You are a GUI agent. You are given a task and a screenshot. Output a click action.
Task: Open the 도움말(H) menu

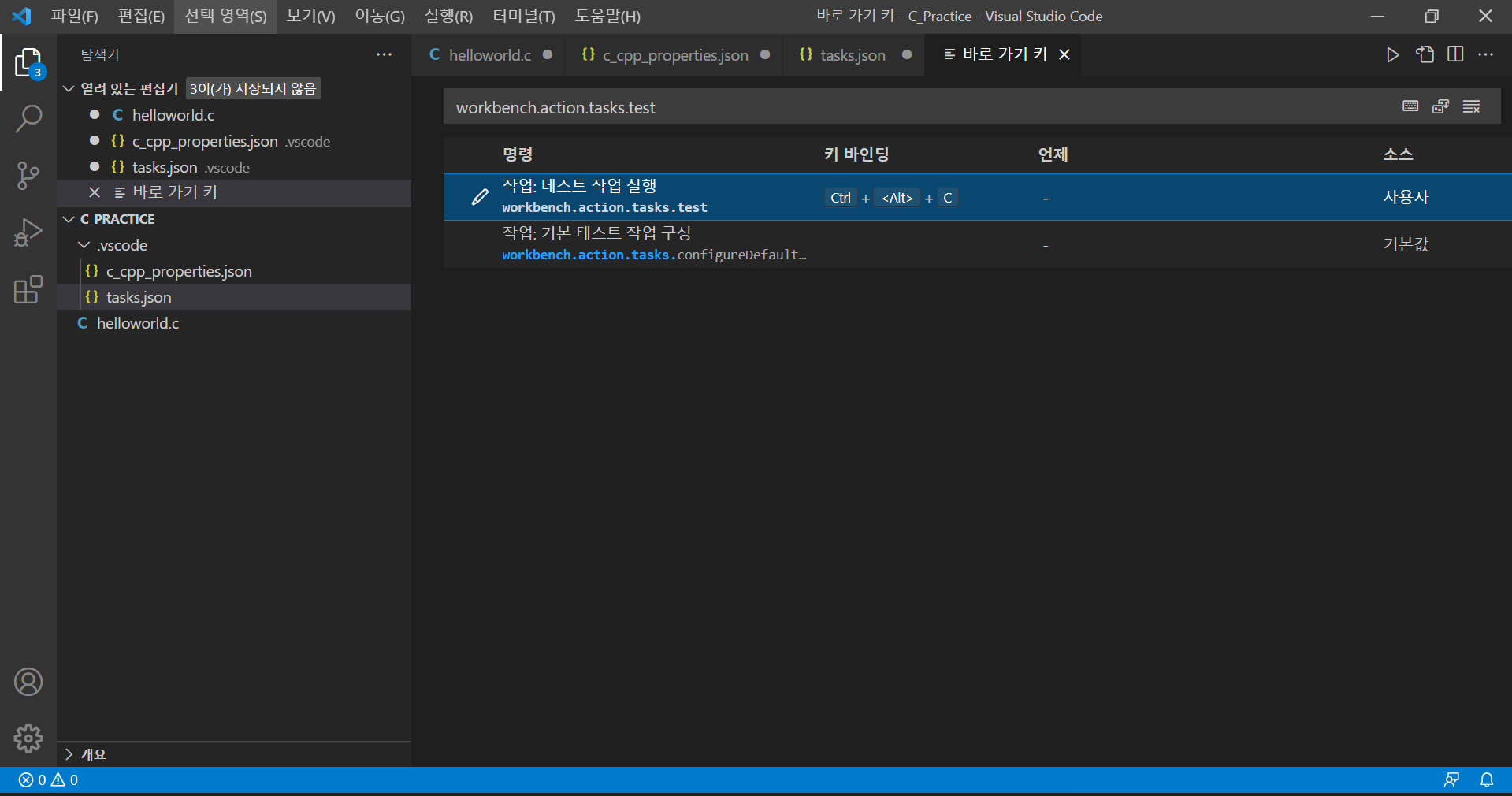[x=607, y=16]
